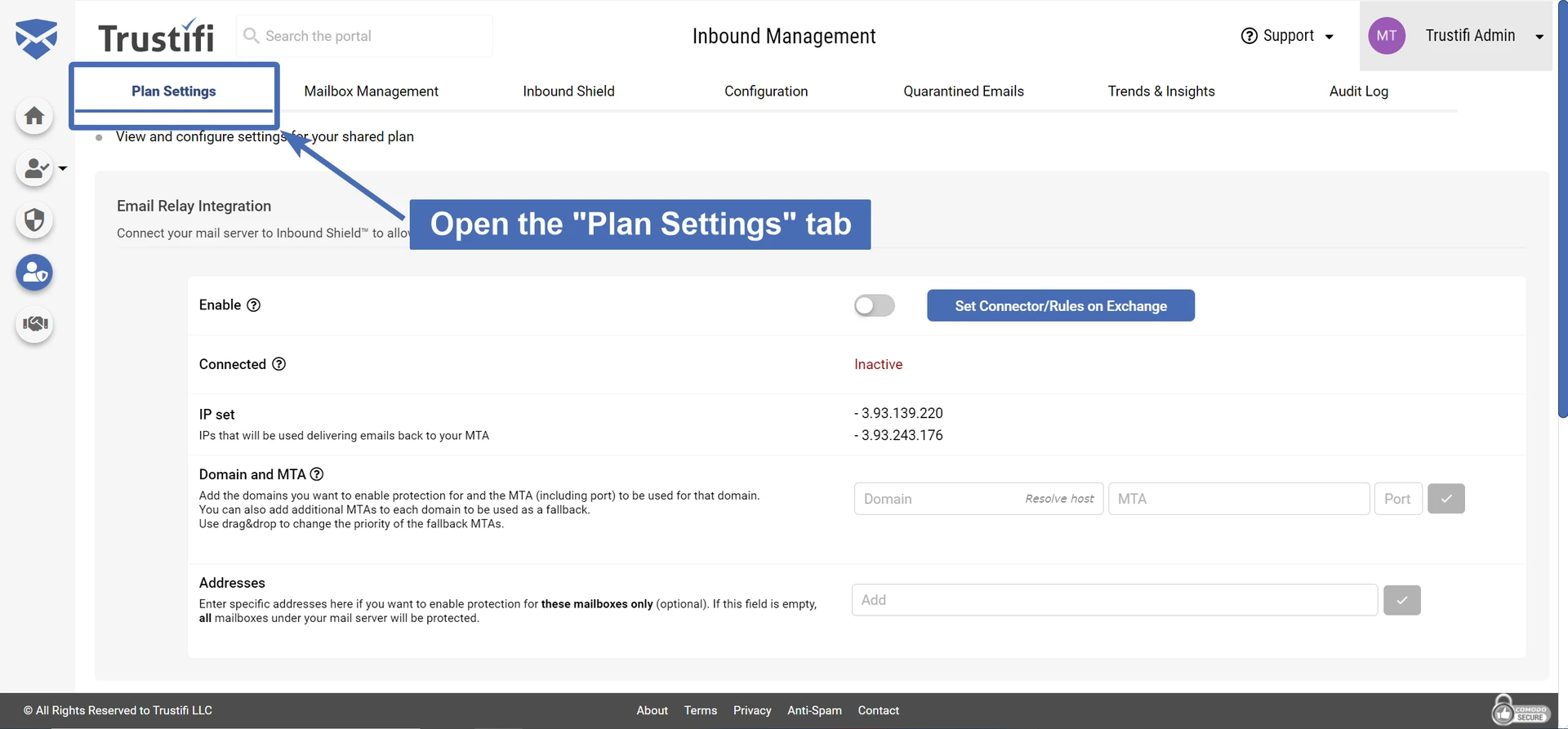Expand the Support dropdown arrow
Viewport: 1568px width, 729px height.
click(x=1329, y=37)
